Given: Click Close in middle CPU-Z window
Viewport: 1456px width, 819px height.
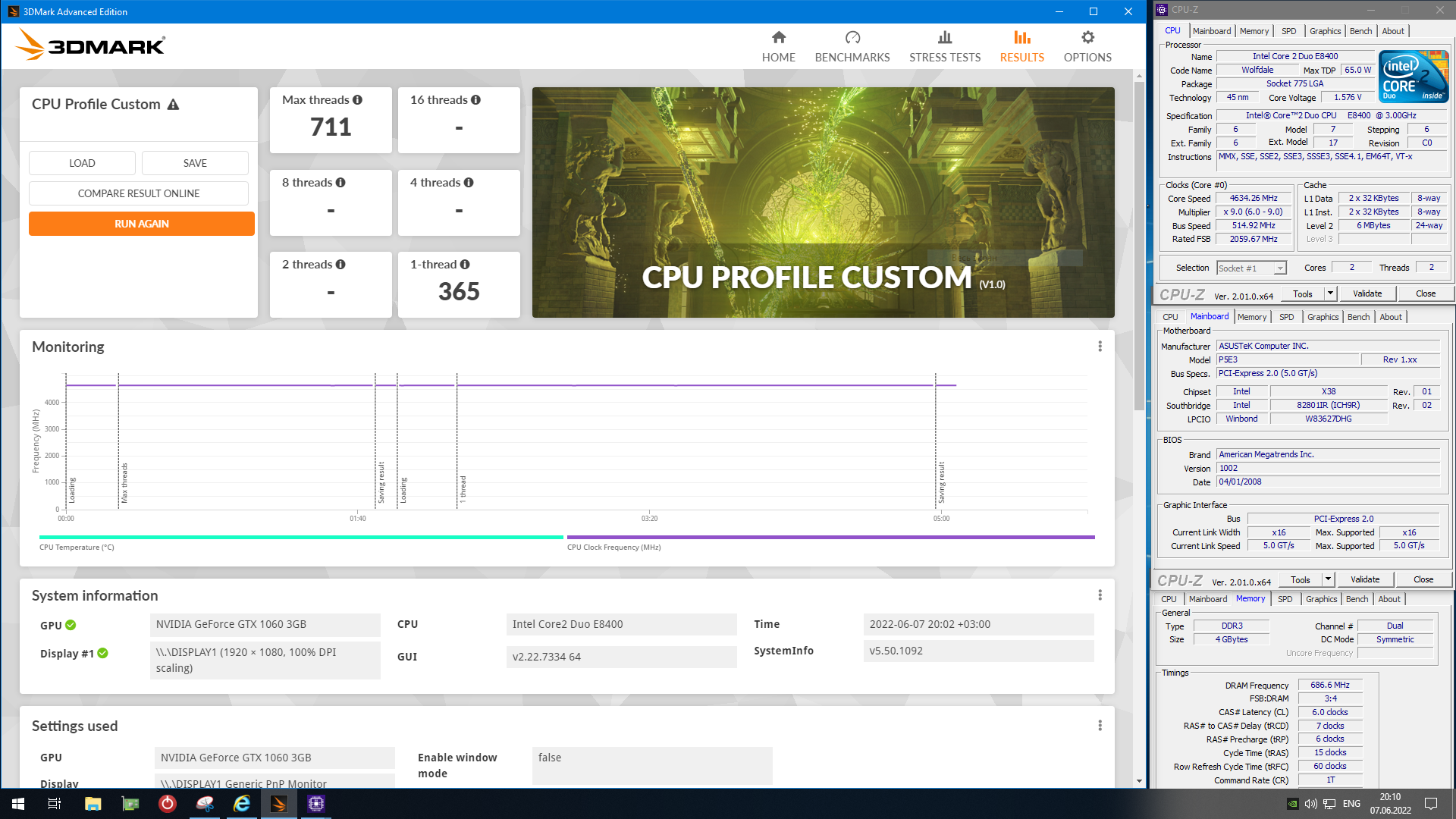Looking at the screenshot, I should point(1423,579).
